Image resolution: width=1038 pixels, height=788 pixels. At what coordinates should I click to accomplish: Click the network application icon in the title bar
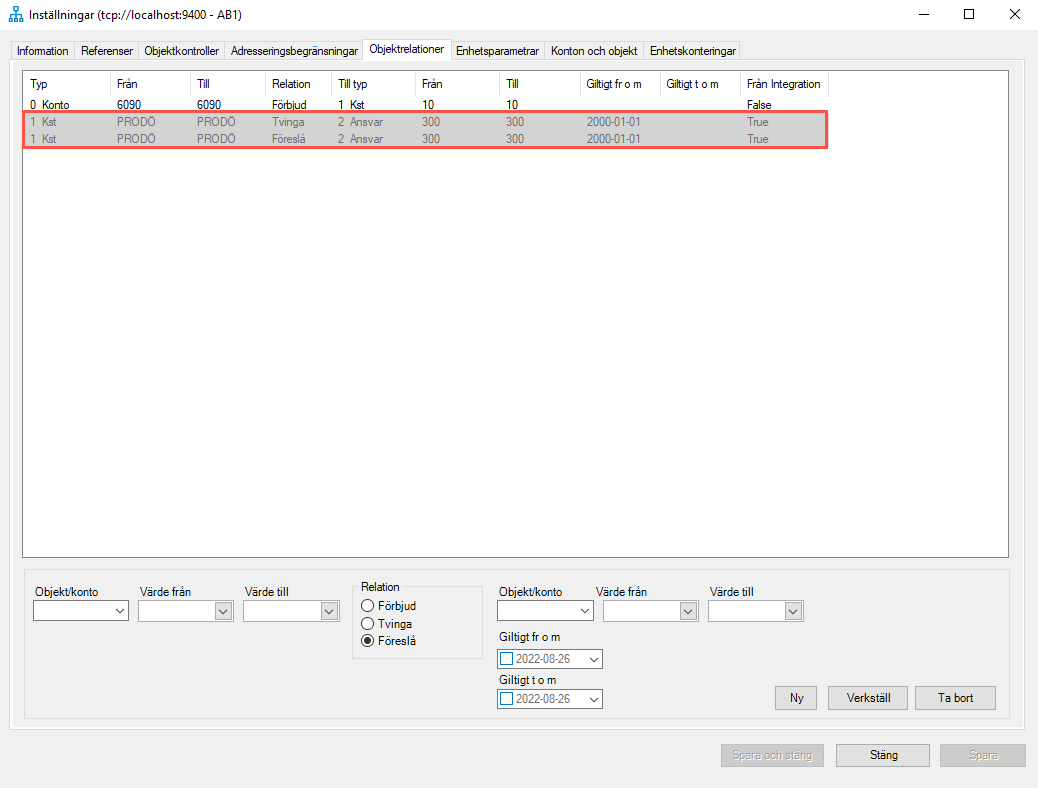click(15, 15)
